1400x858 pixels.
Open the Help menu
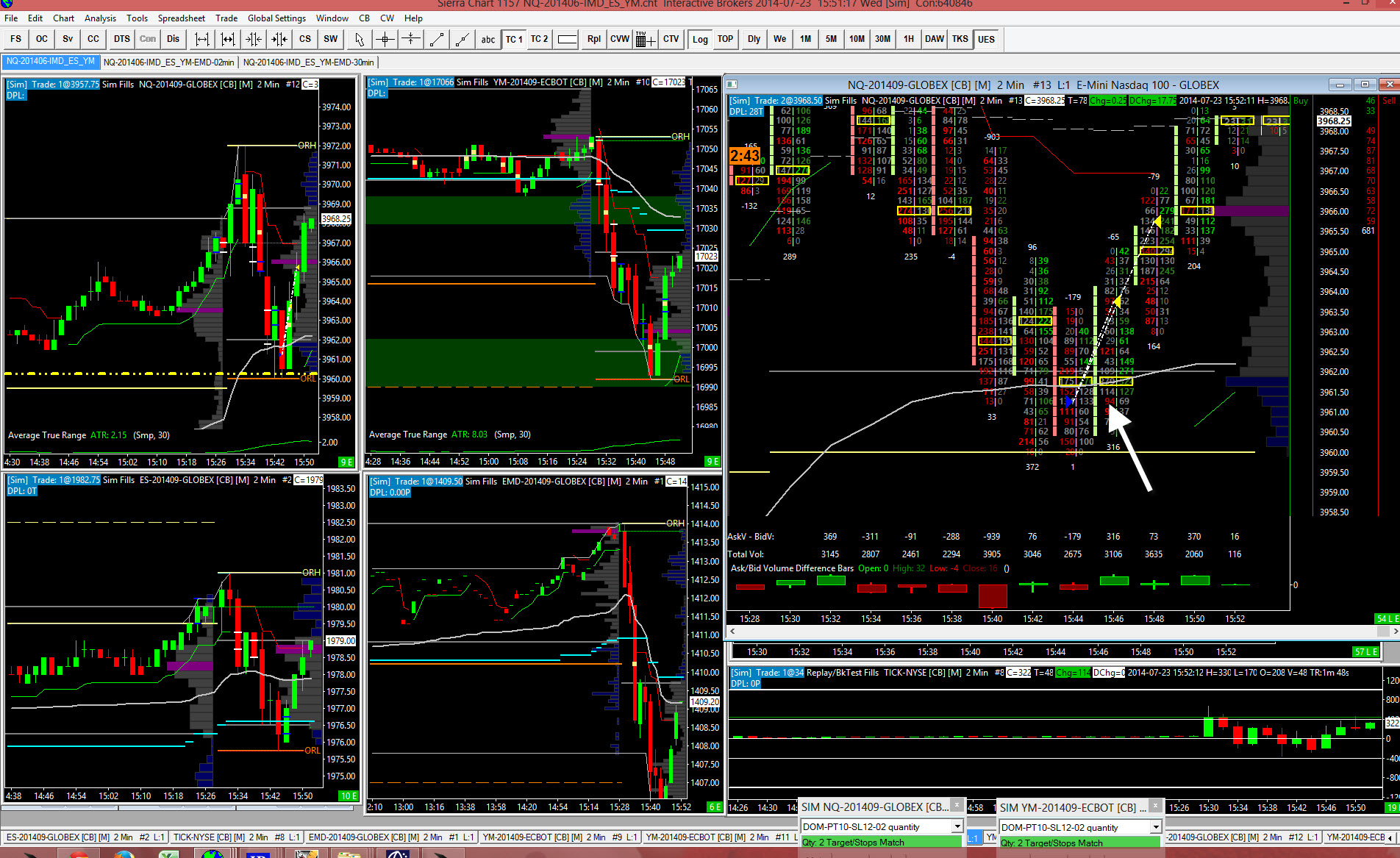click(413, 18)
